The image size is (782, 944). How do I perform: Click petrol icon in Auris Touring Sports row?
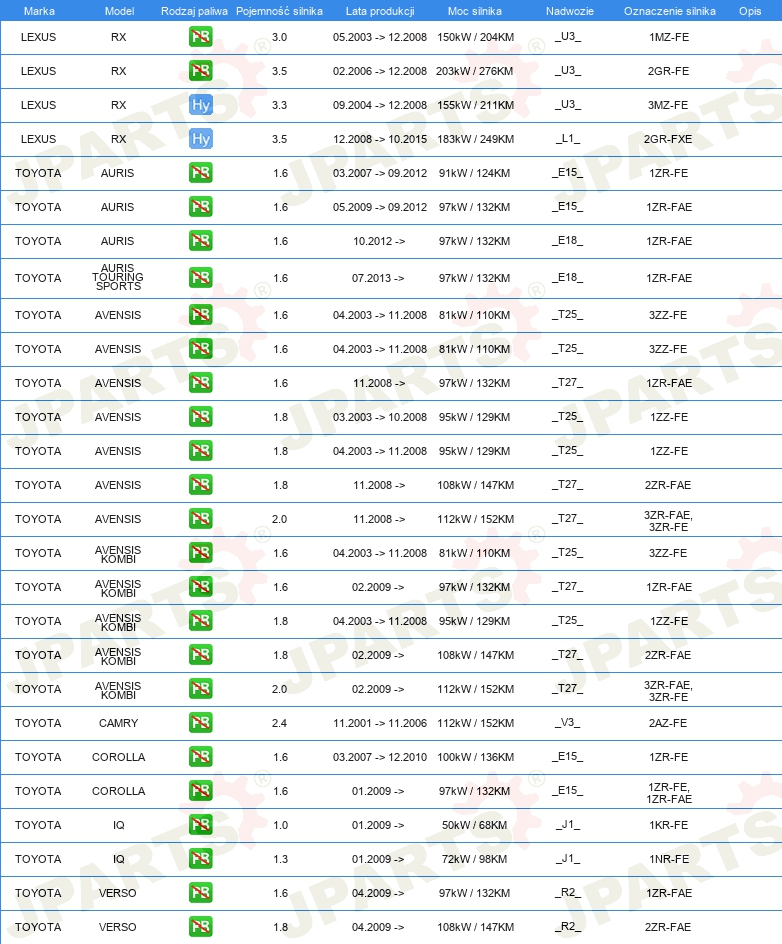[200, 278]
